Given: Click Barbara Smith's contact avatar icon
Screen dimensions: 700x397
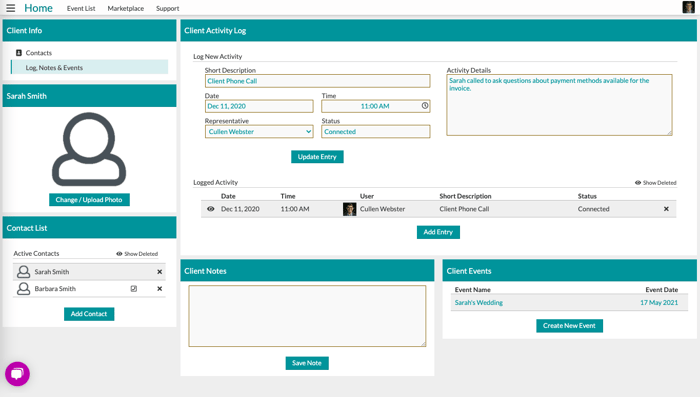Looking at the screenshot, I should point(23,288).
